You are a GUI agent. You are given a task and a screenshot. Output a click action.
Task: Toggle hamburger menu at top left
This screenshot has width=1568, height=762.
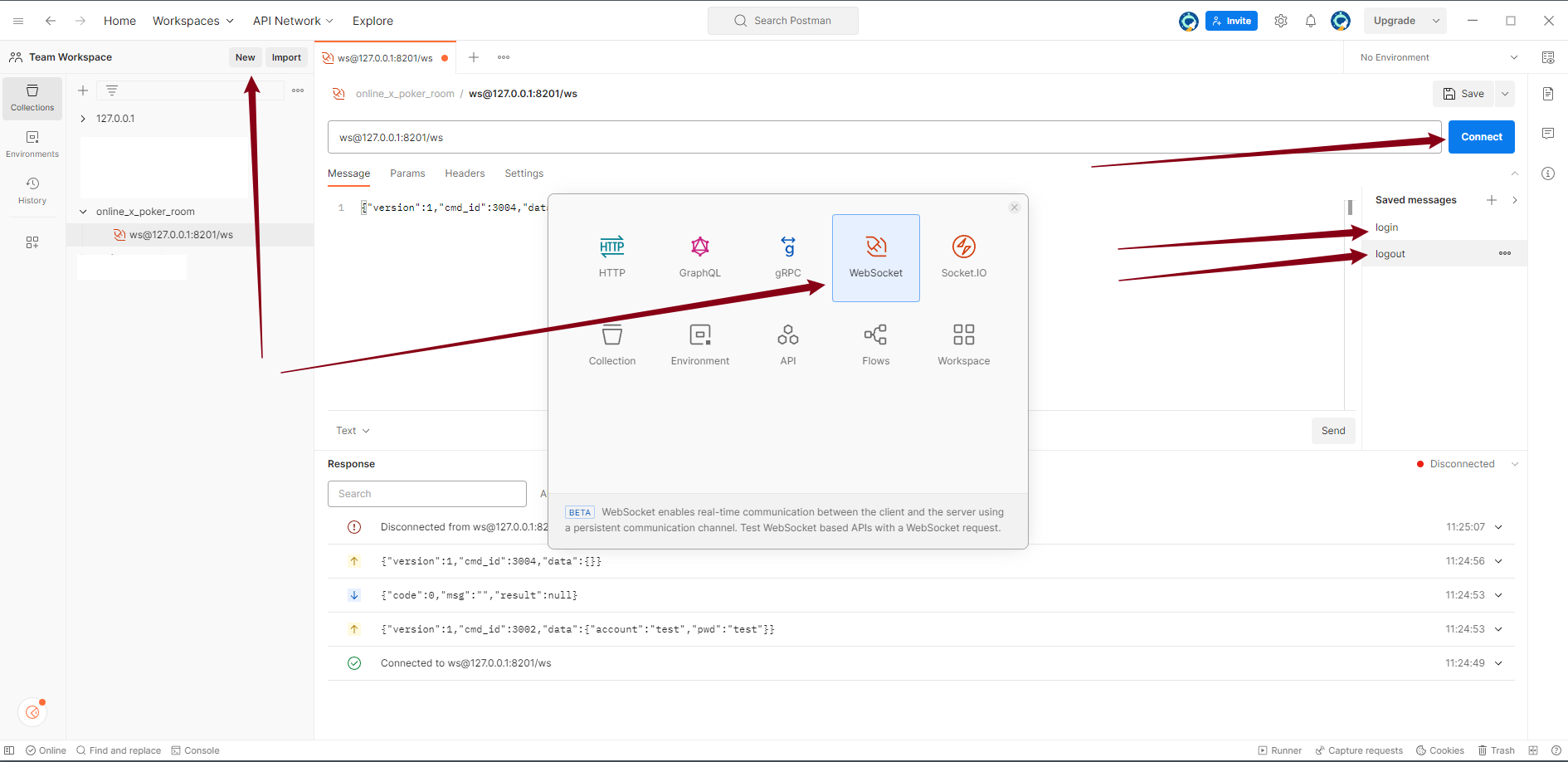tap(18, 21)
